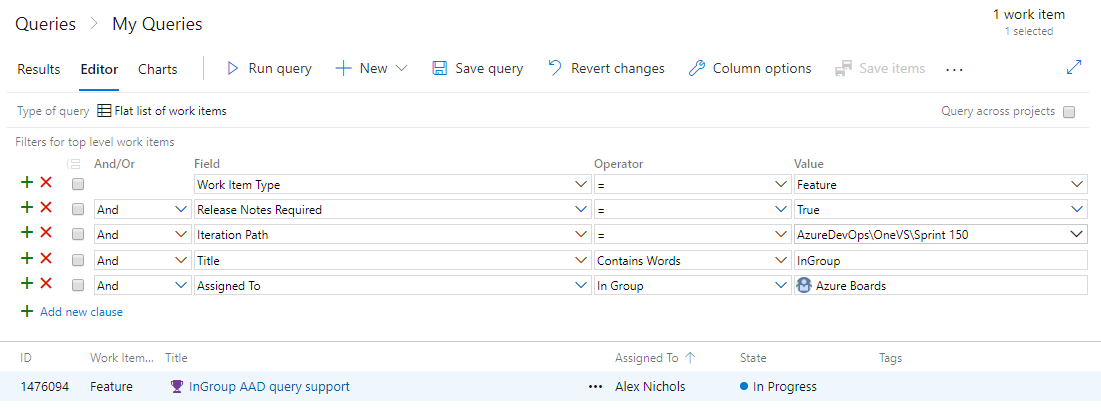Click the Run query play icon
Screen dimensions: 1101x418
pyautogui.click(x=233, y=69)
